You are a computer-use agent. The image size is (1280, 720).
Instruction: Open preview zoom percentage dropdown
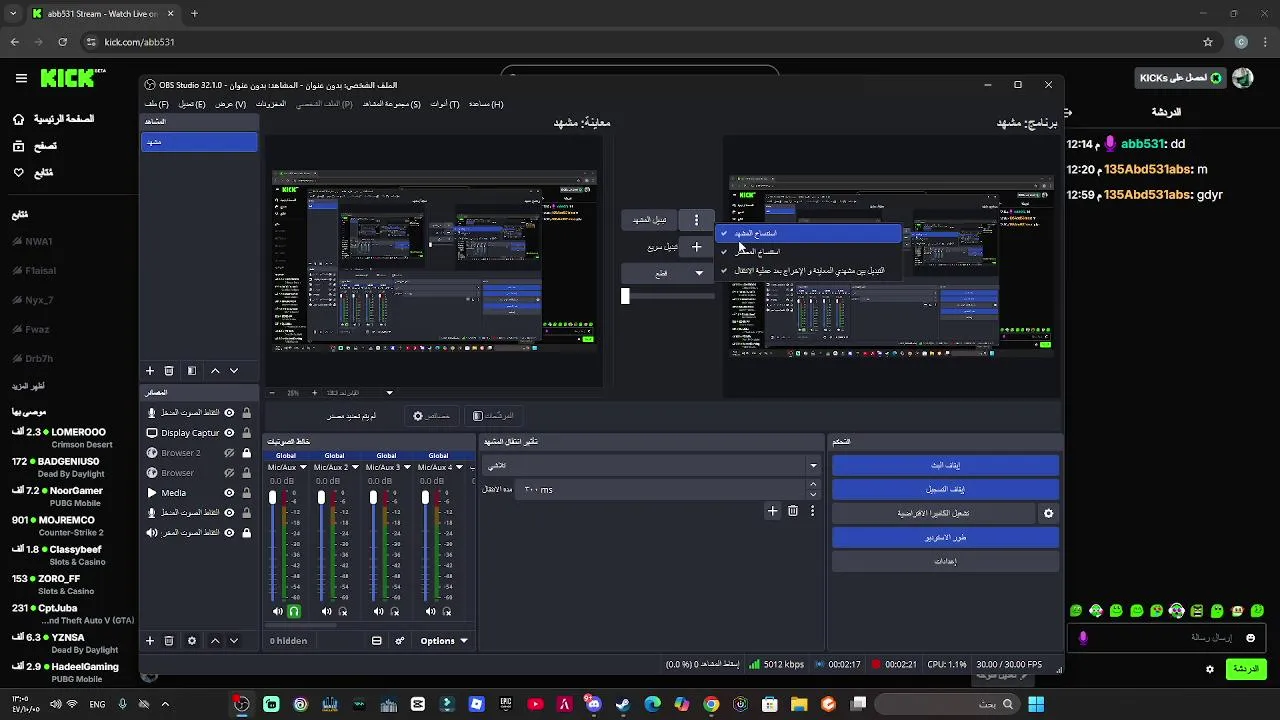click(x=389, y=393)
